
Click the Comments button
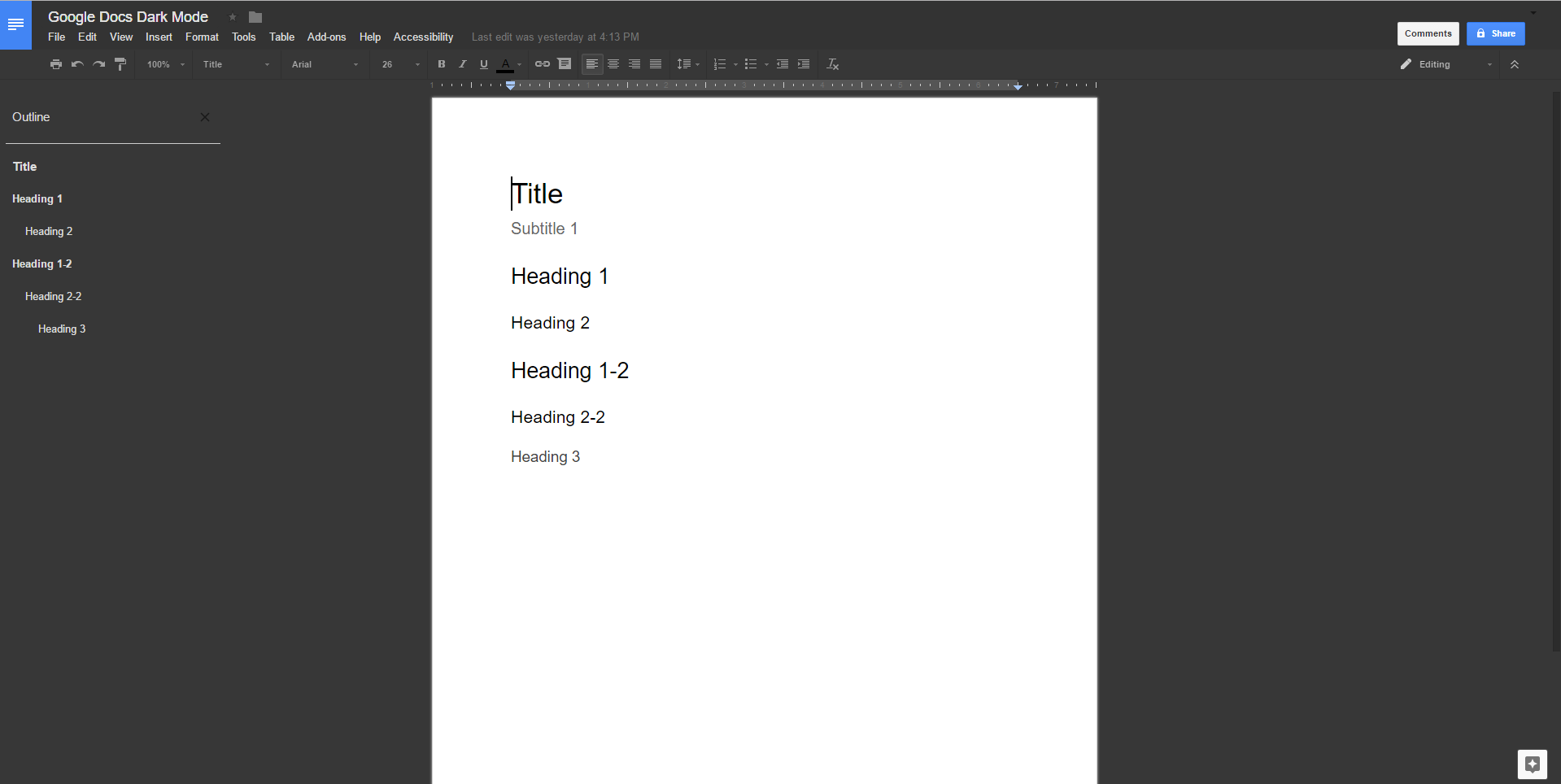tap(1427, 33)
